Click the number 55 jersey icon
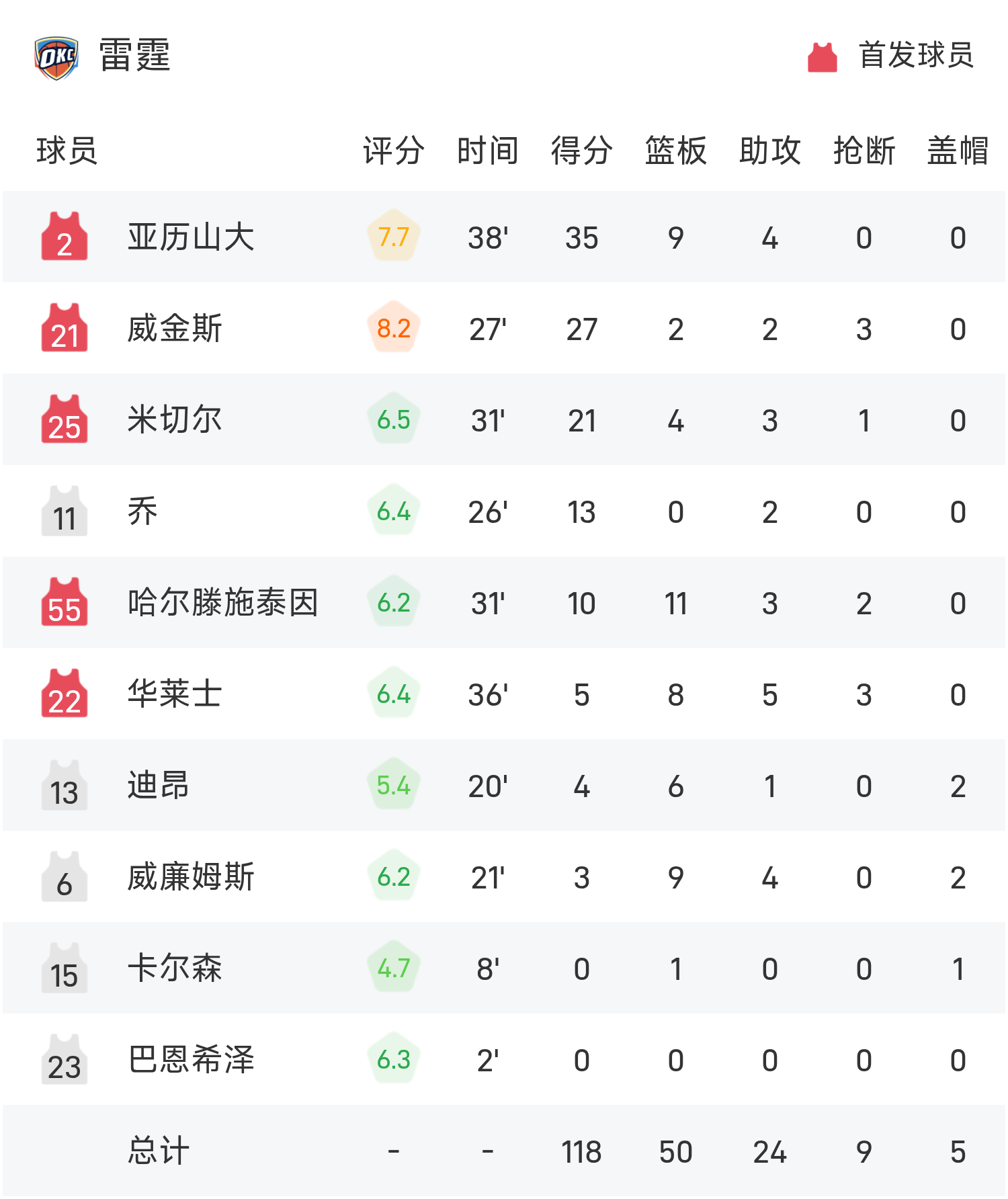1008x1199 pixels. pyautogui.click(x=65, y=602)
